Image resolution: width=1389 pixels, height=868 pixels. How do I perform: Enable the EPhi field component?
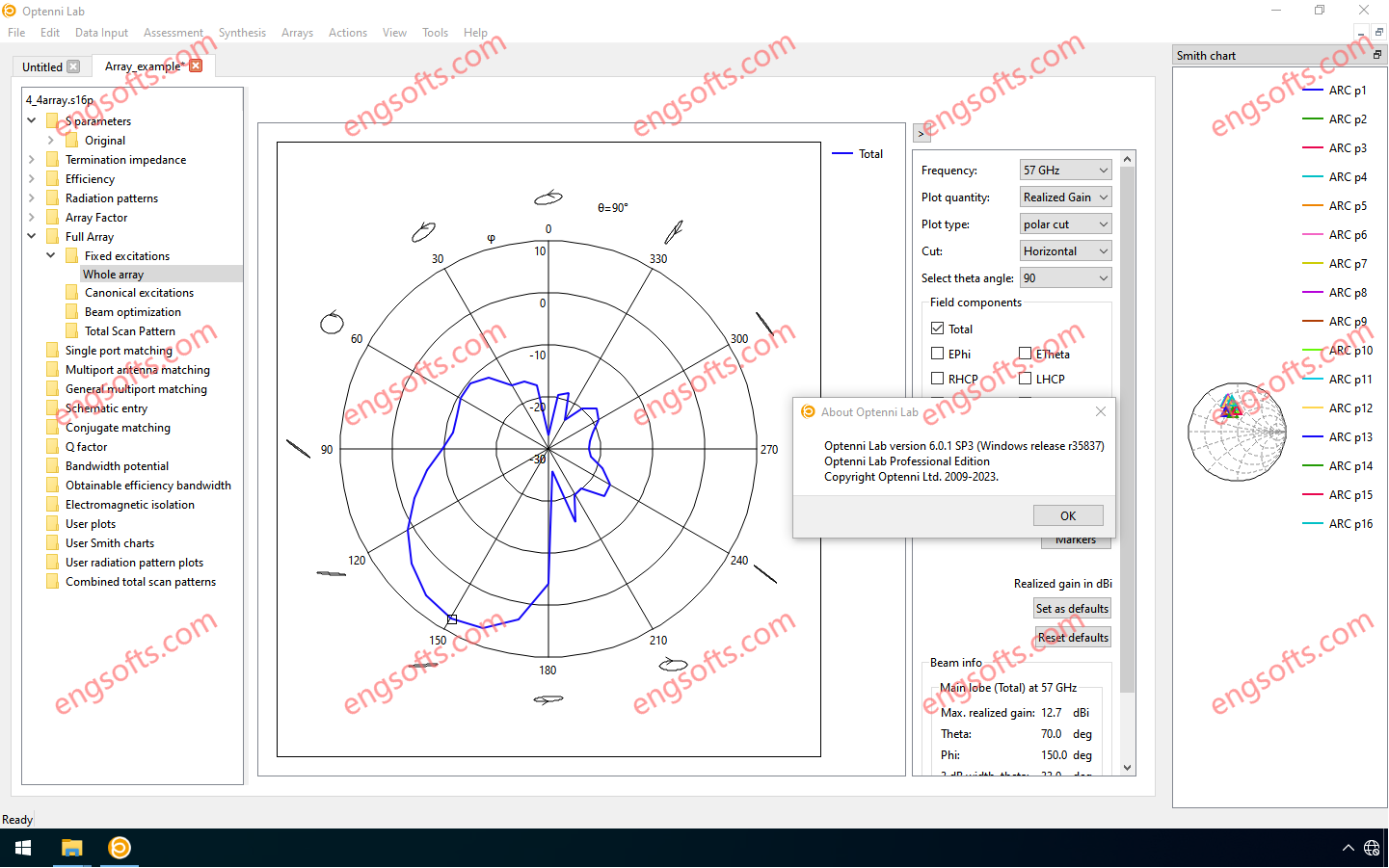pos(937,354)
